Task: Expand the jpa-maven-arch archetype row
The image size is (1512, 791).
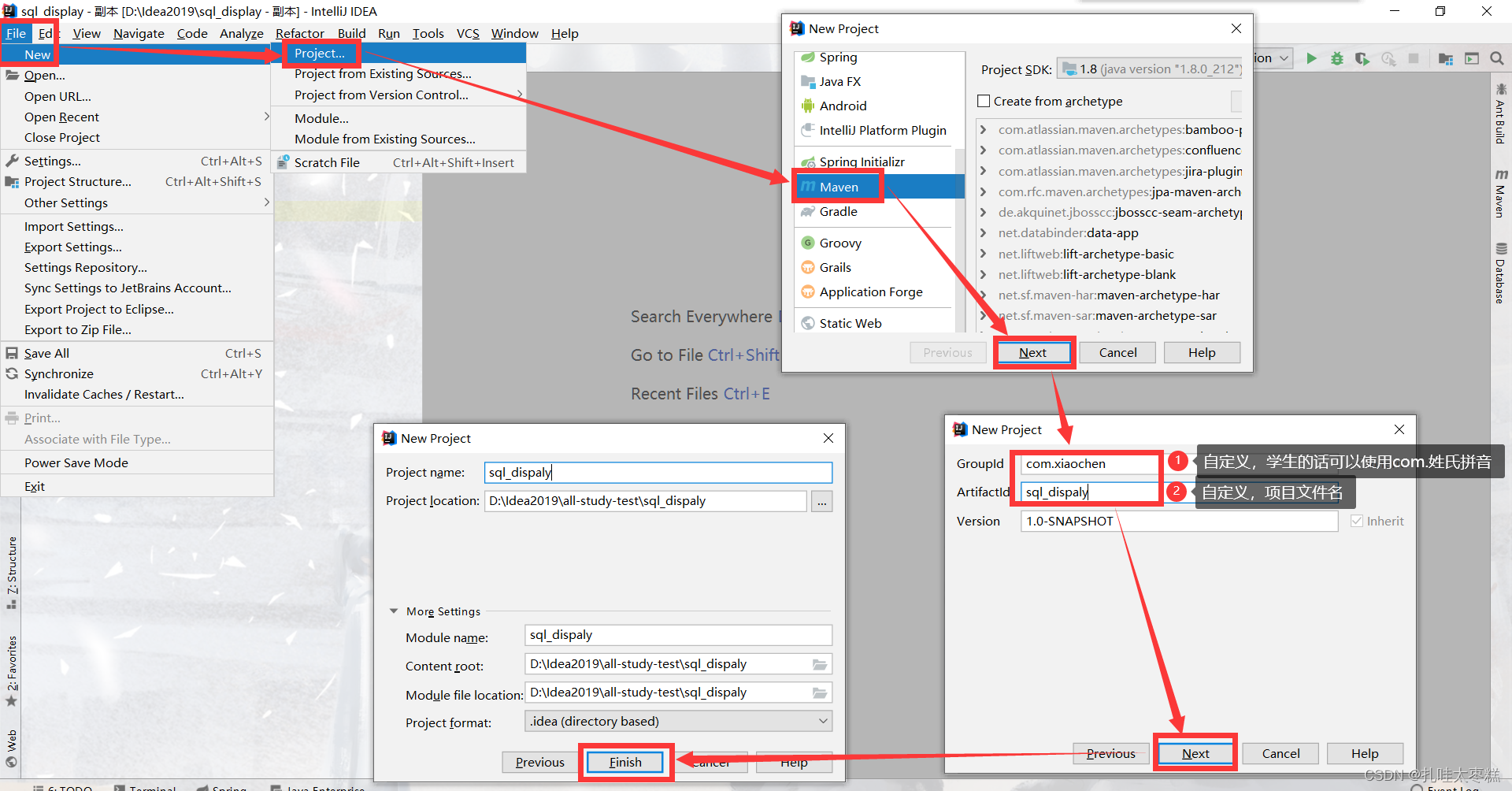Action: (x=983, y=191)
